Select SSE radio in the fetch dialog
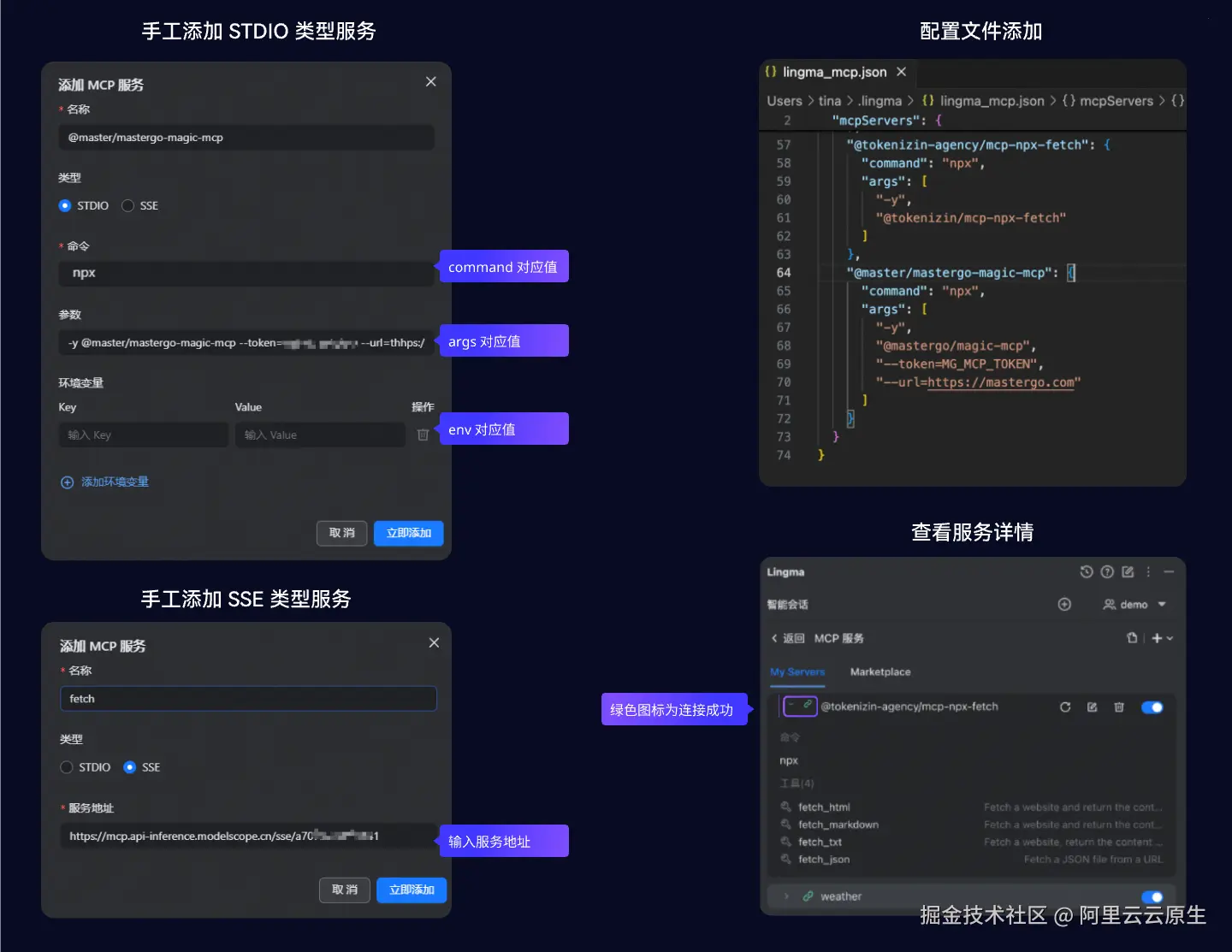Viewport: 1232px width, 952px height. pyautogui.click(x=129, y=767)
